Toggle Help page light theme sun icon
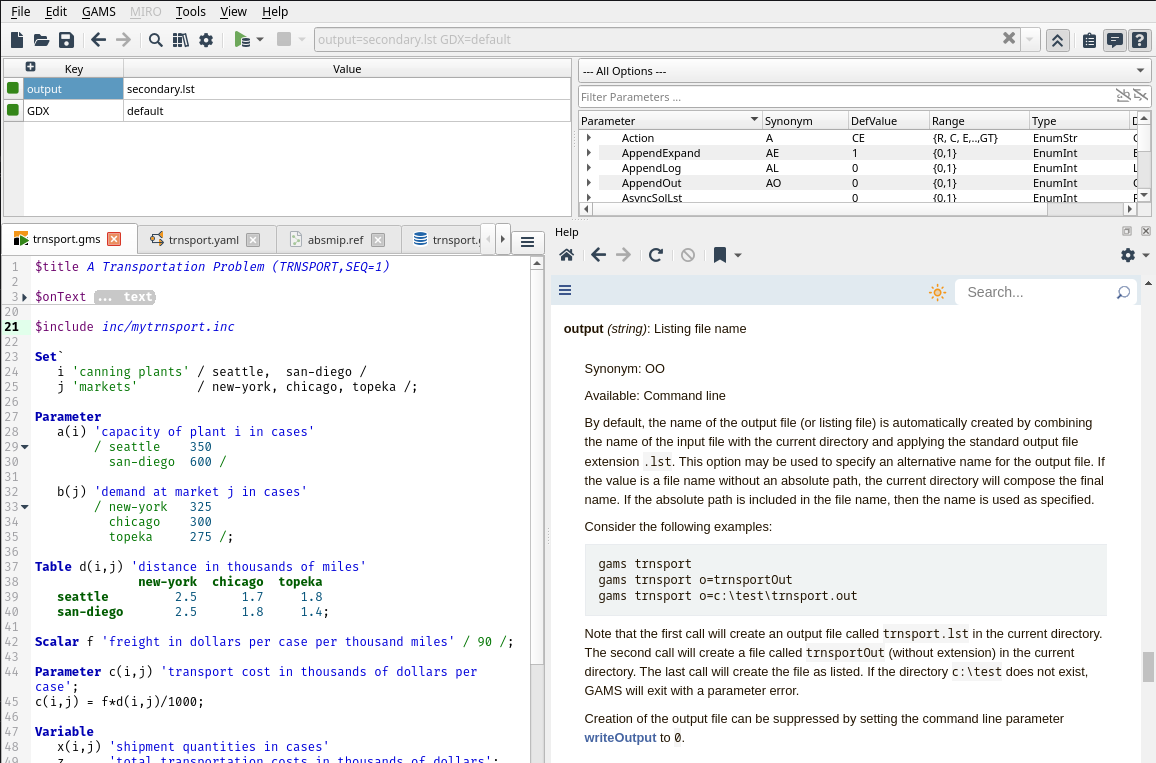Image resolution: width=1156 pixels, height=763 pixels. pos(937,292)
